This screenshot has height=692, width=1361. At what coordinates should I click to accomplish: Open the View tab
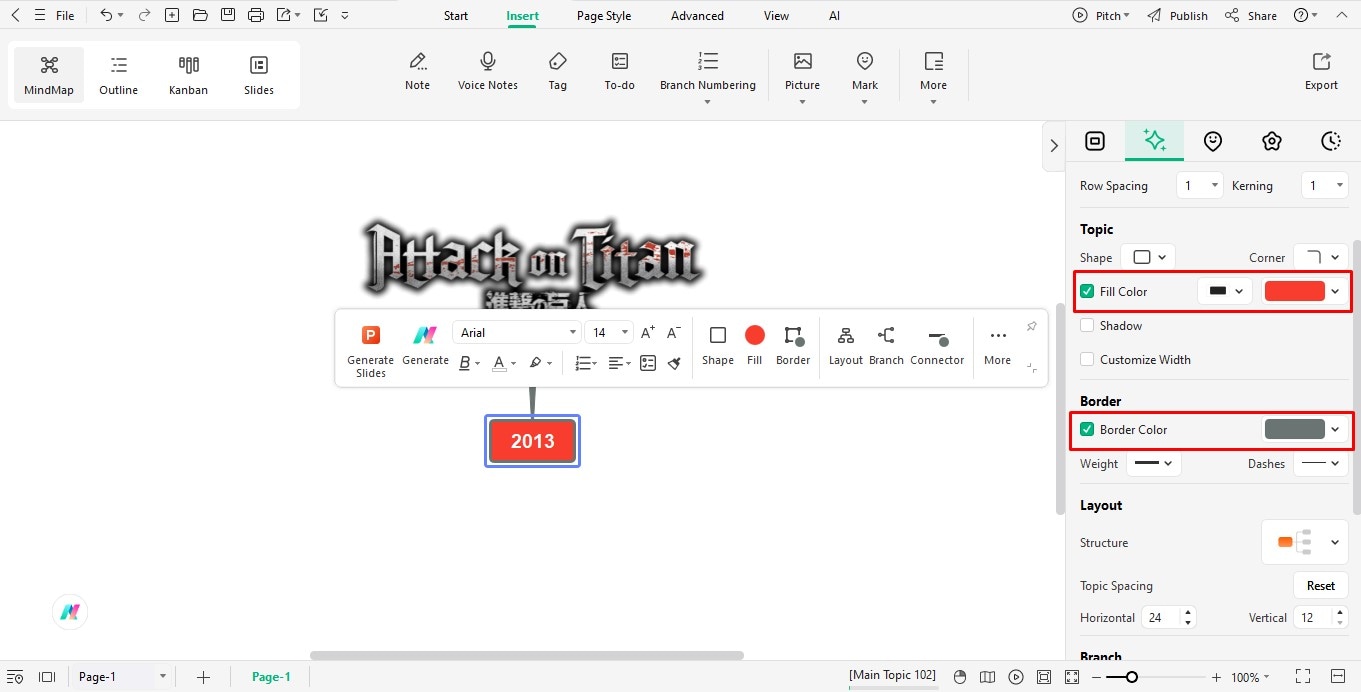pos(776,16)
